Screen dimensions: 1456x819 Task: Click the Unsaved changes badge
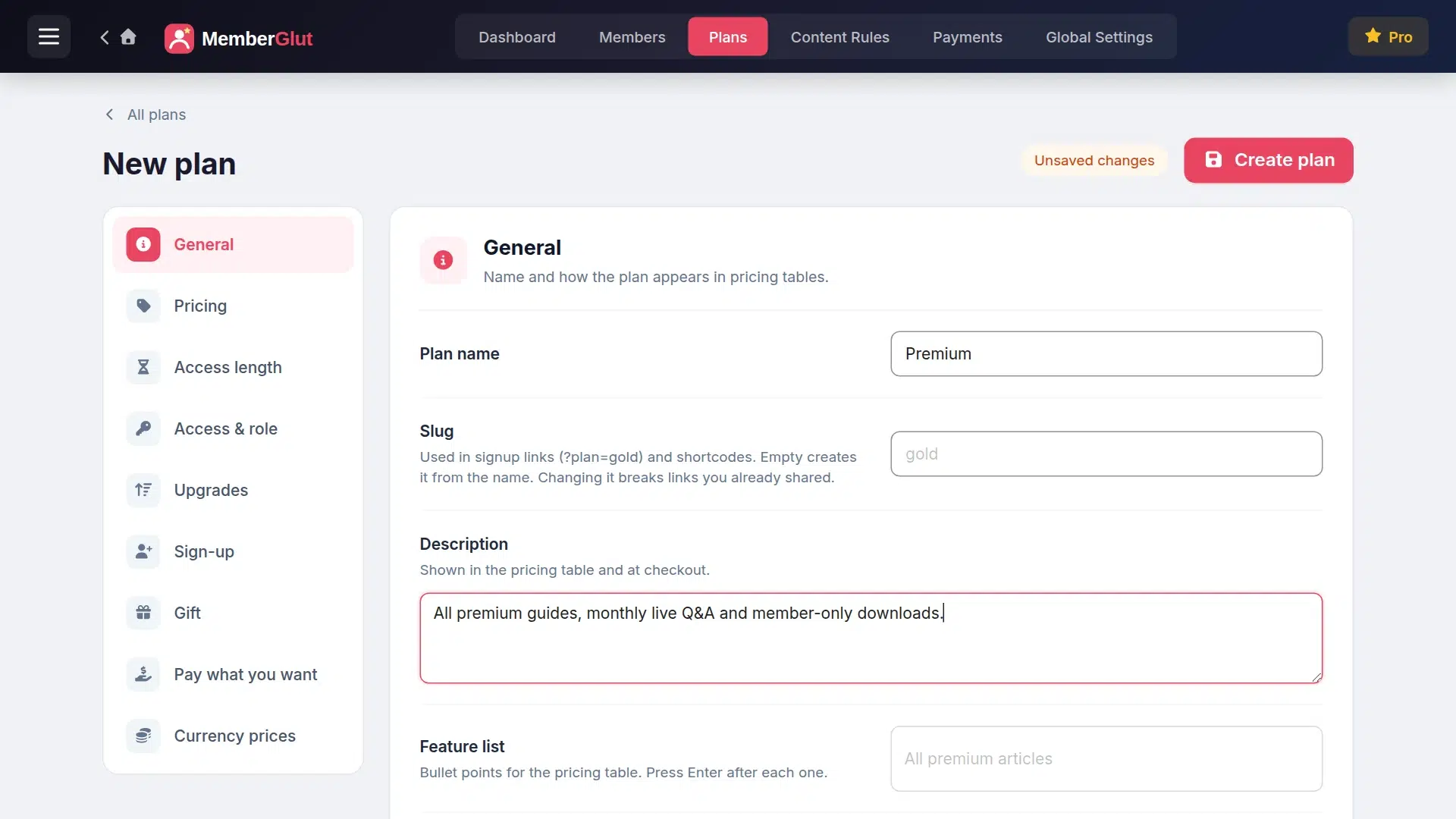(x=1094, y=160)
